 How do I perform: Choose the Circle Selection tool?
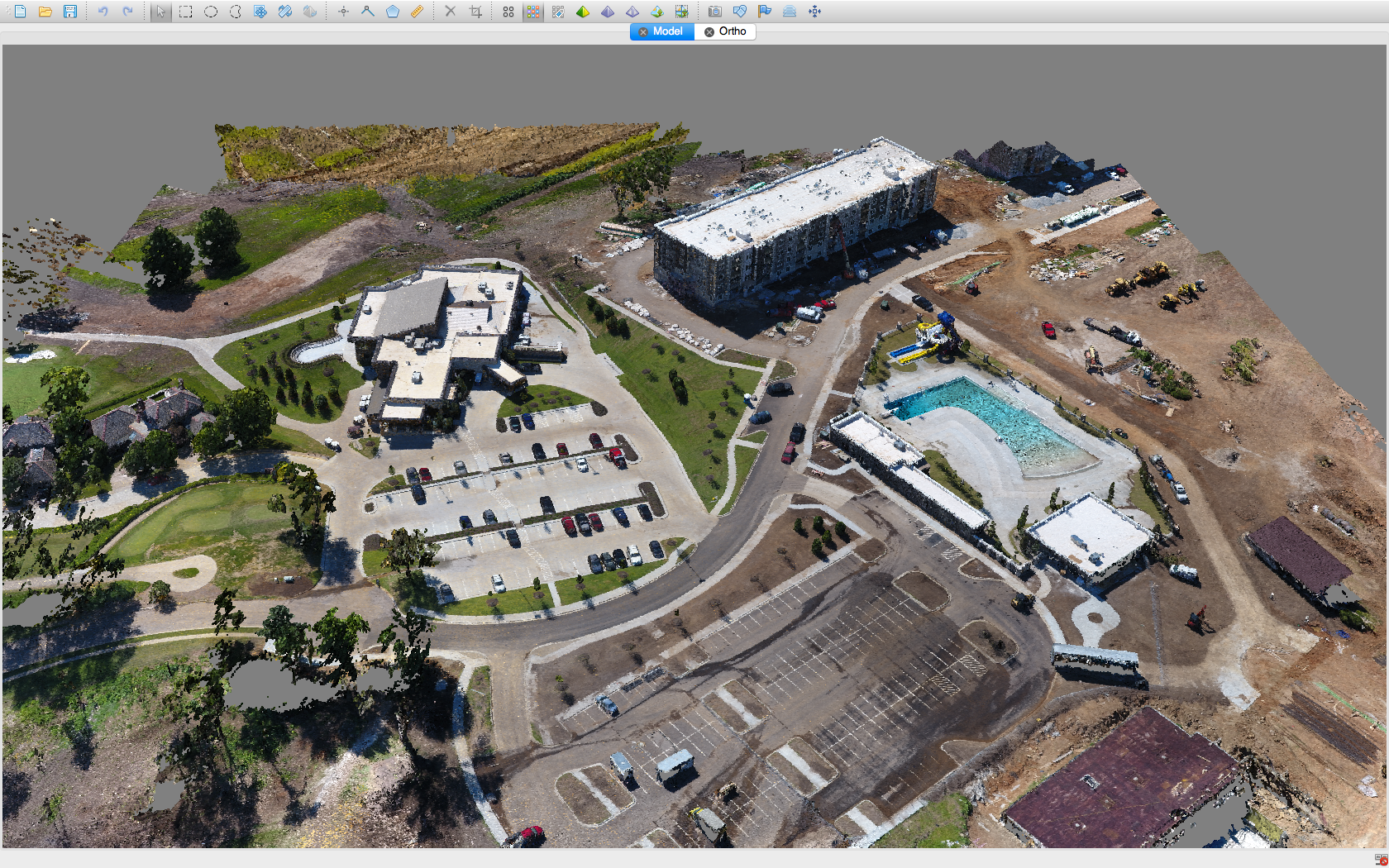pyautogui.click(x=211, y=12)
